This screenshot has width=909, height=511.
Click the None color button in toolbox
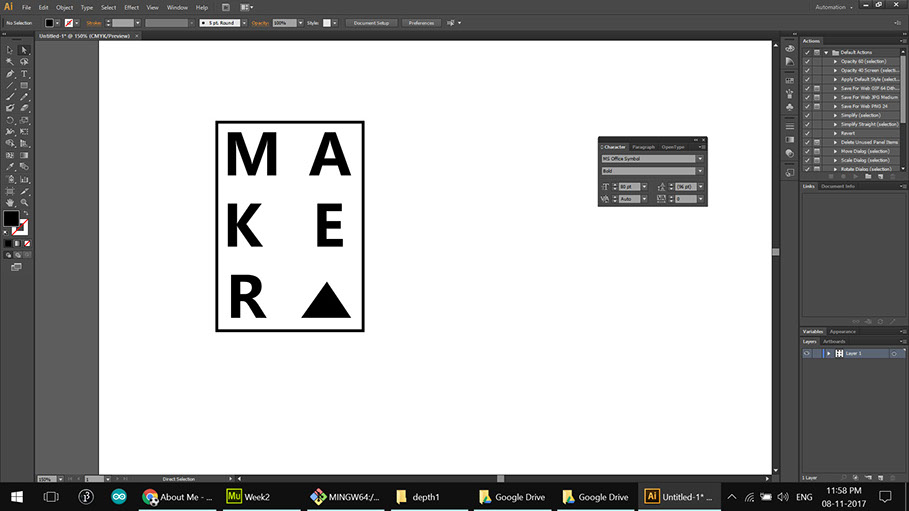[x=27, y=244]
